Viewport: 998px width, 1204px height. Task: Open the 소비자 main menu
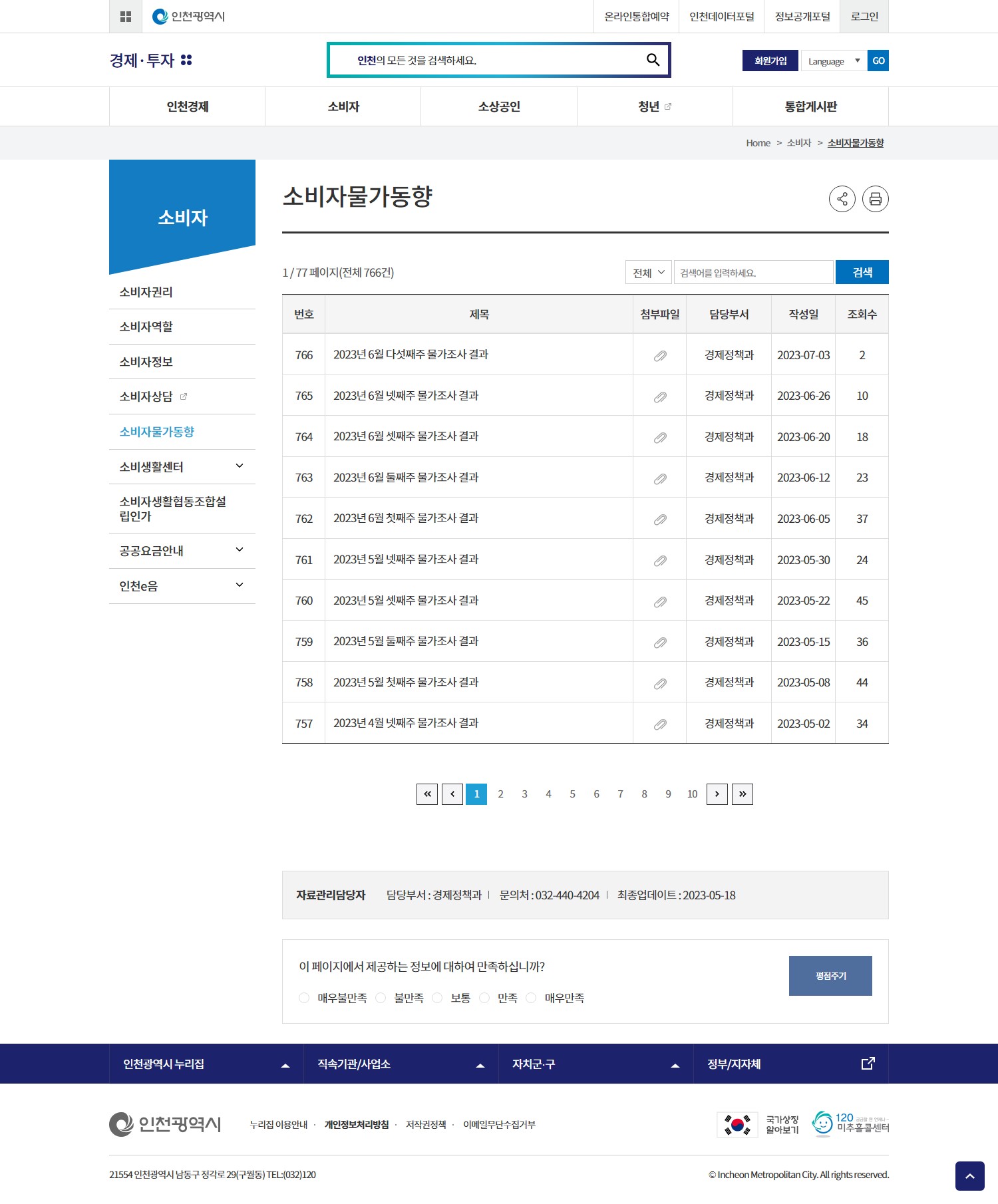(343, 106)
